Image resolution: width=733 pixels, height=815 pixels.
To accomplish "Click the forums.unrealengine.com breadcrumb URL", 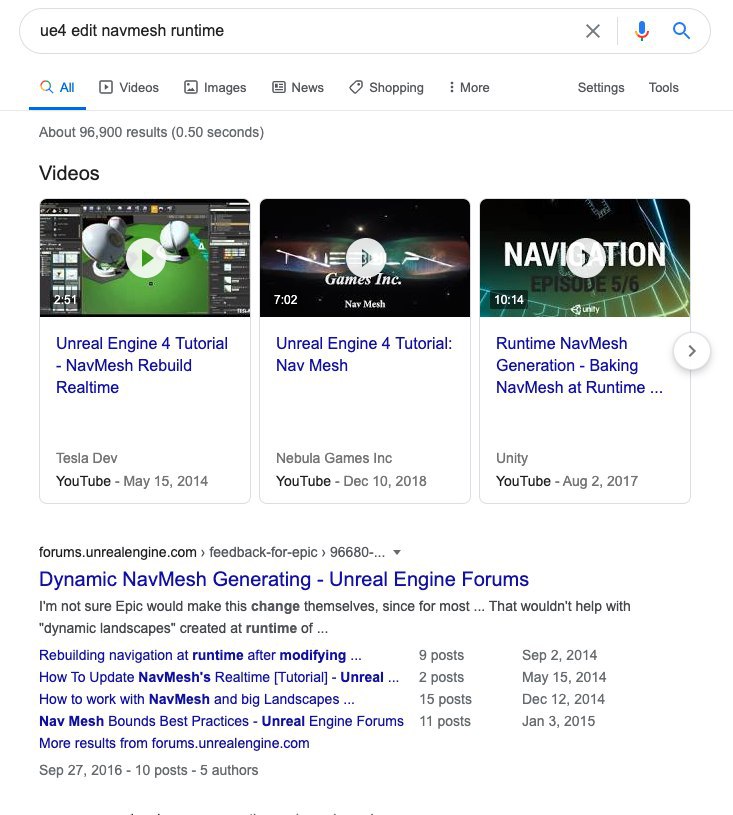I will tap(212, 552).
